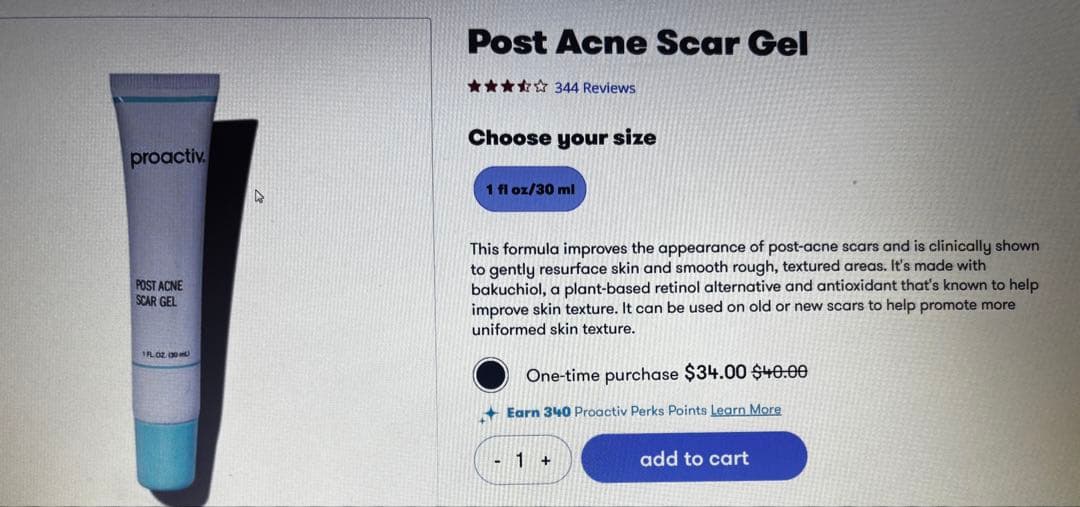This screenshot has height=507, width=1080.
Task: Choose the 1 fl oz/30 ml size
Action: pyautogui.click(x=530, y=189)
